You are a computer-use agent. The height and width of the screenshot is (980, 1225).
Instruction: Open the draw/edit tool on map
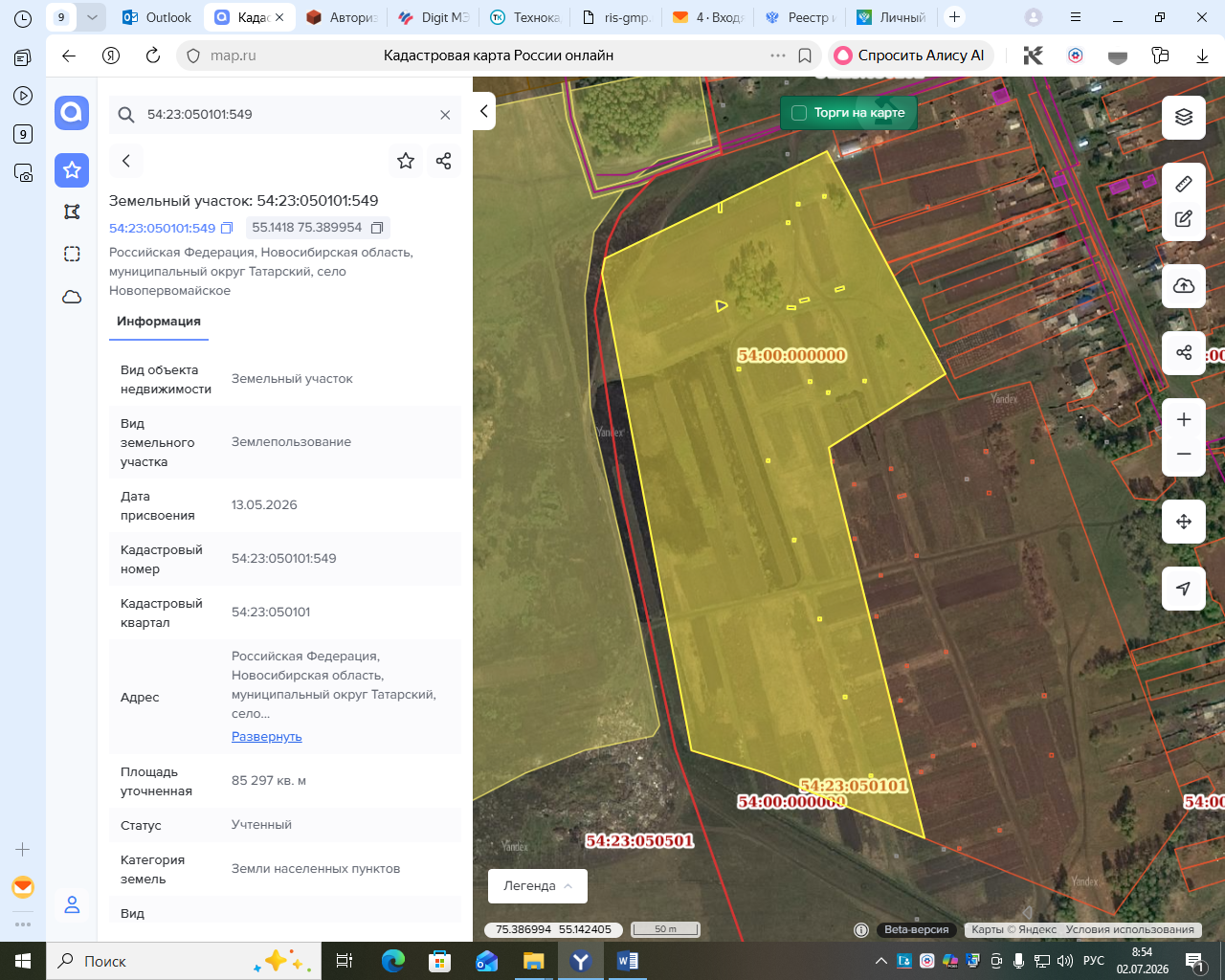tap(1184, 218)
